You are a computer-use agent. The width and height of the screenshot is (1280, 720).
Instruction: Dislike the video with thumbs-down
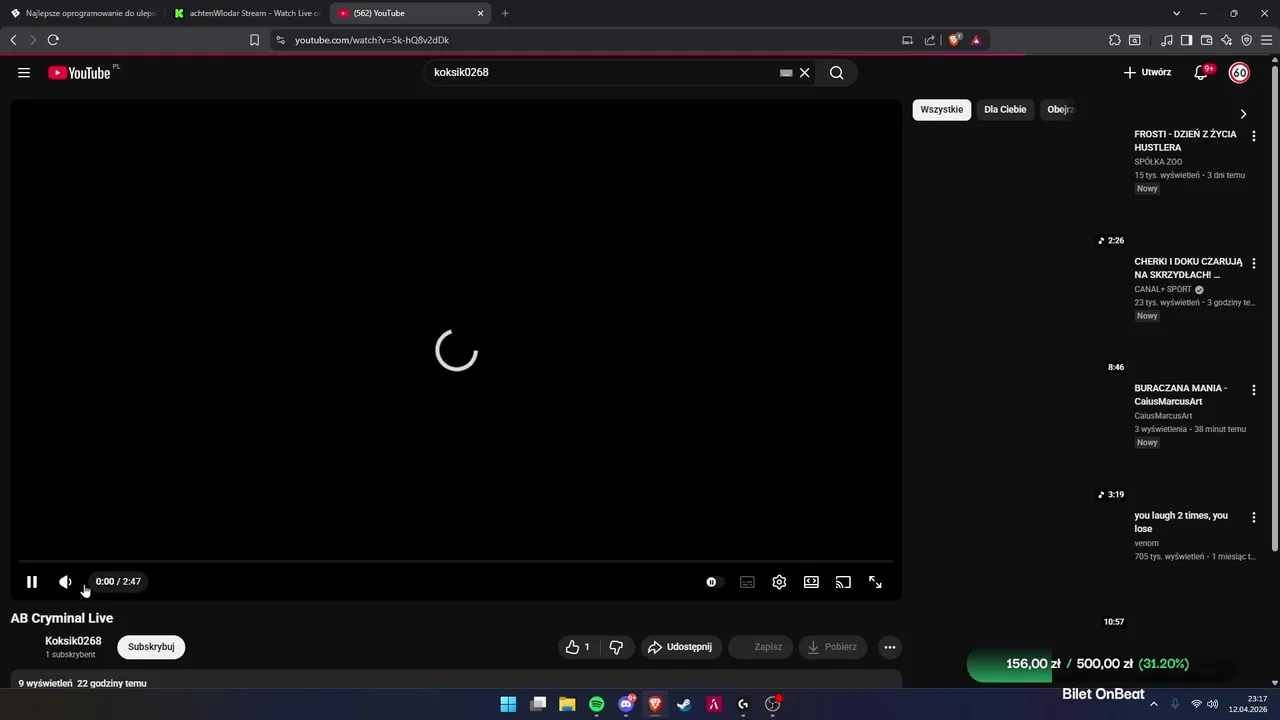[616, 647]
